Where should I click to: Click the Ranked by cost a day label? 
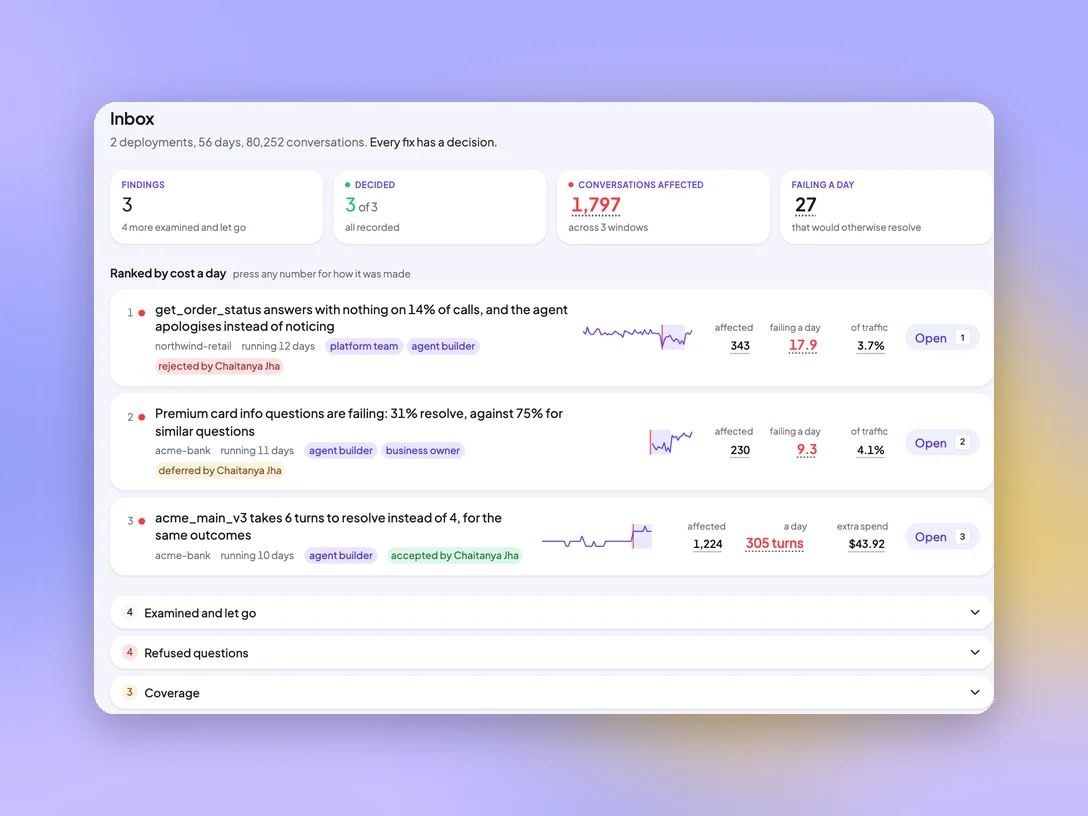click(168, 273)
